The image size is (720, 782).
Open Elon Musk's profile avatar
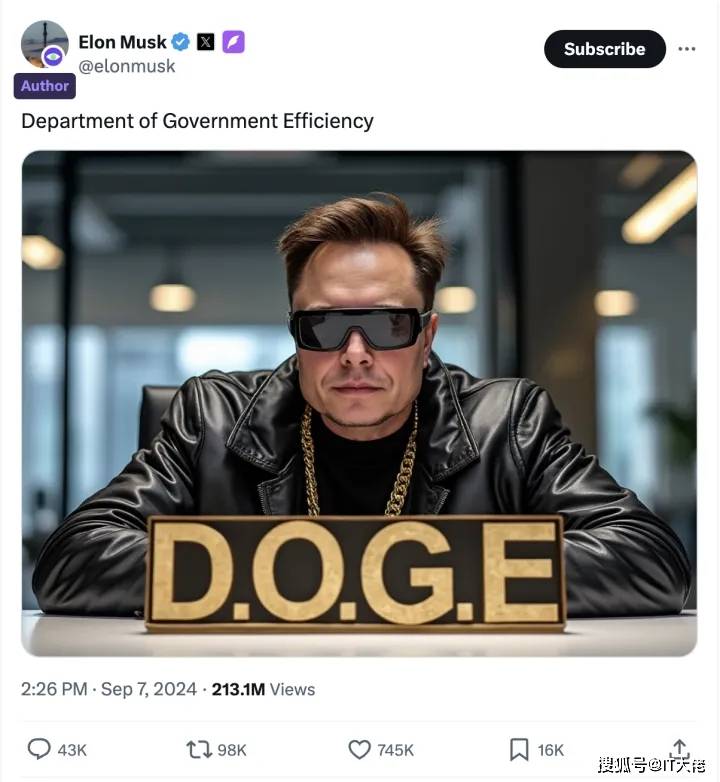tap(45, 44)
